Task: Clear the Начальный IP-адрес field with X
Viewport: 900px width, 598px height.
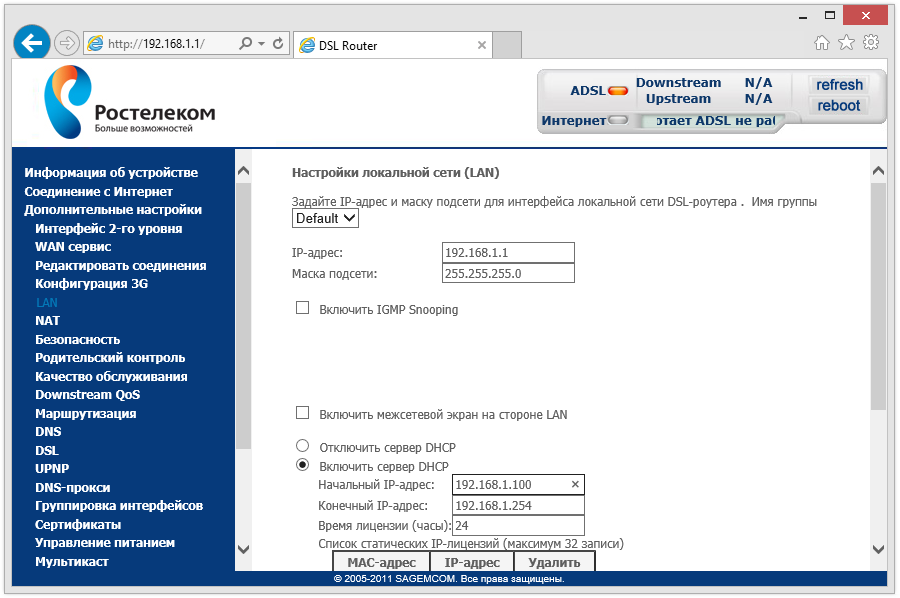Action: click(x=575, y=484)
